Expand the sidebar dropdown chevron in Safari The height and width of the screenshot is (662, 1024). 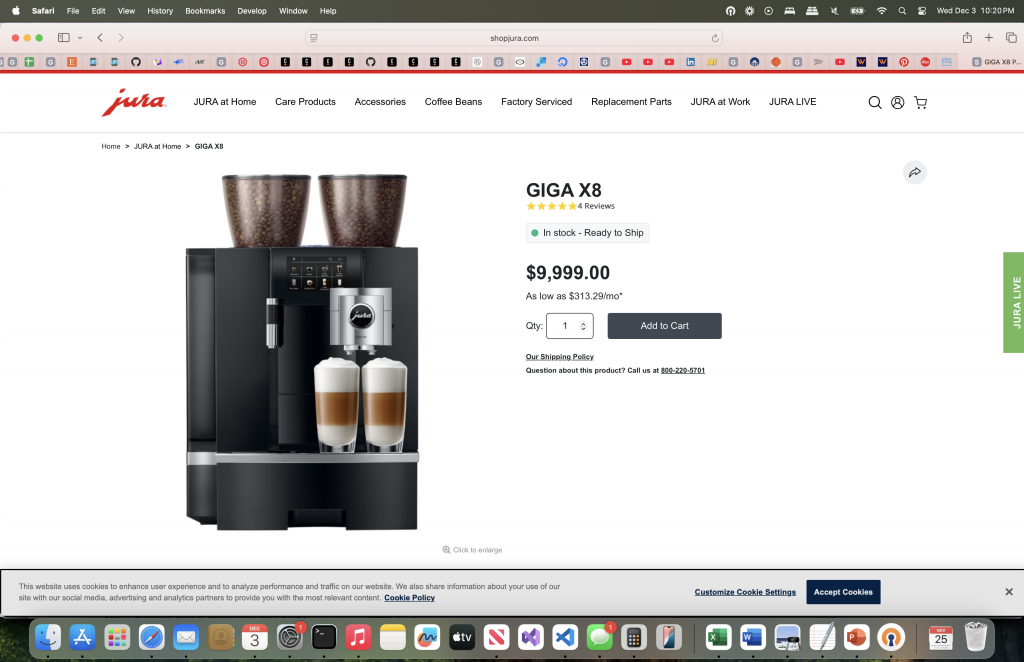pos(80,38)
